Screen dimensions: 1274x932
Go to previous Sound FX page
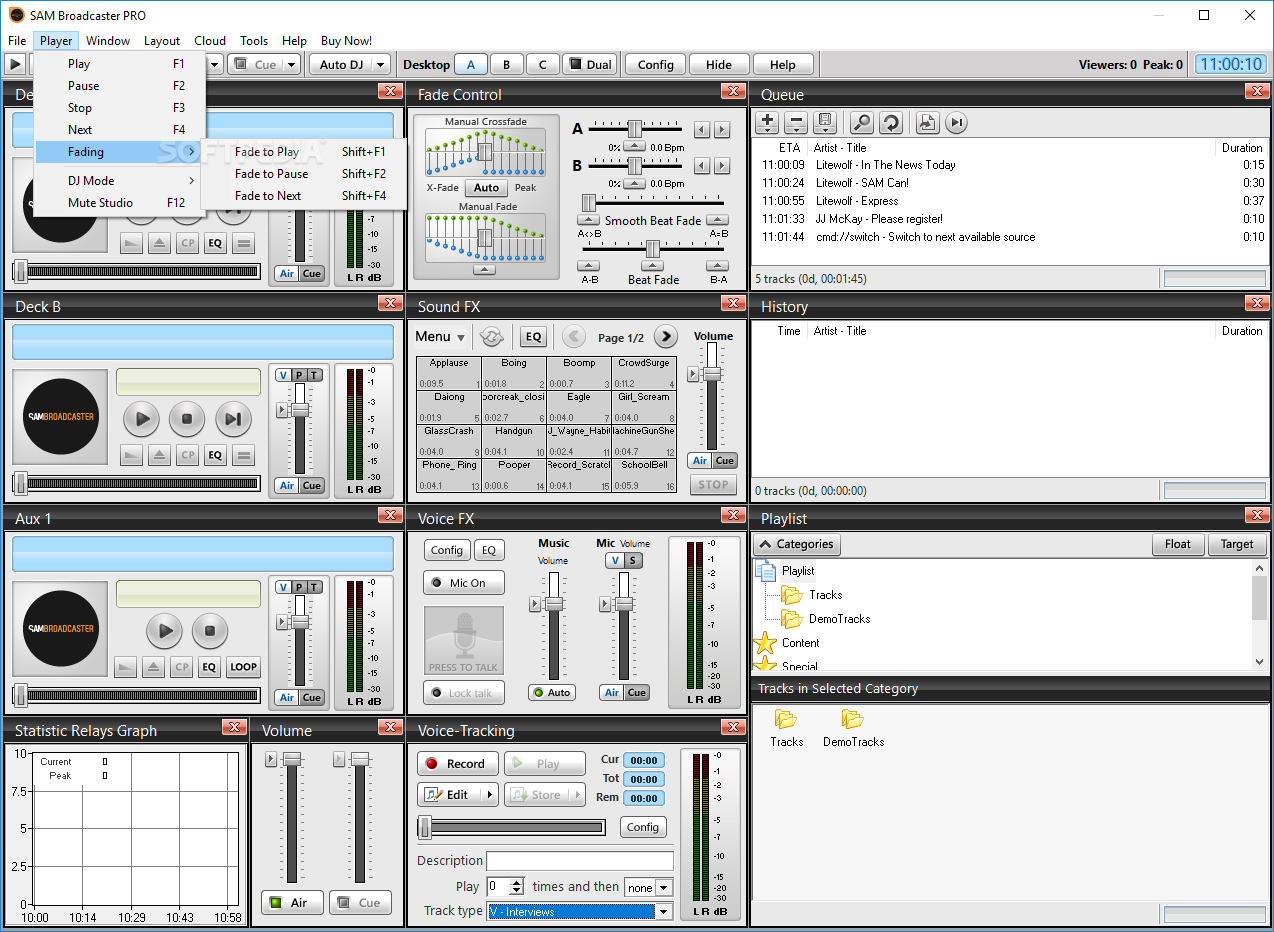pos(574,337)
